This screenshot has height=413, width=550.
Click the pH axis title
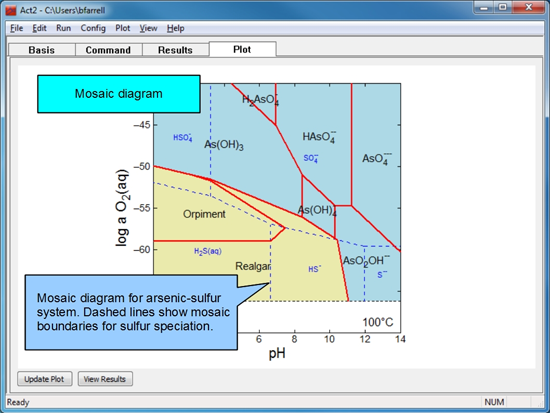(x=277, y=353)
